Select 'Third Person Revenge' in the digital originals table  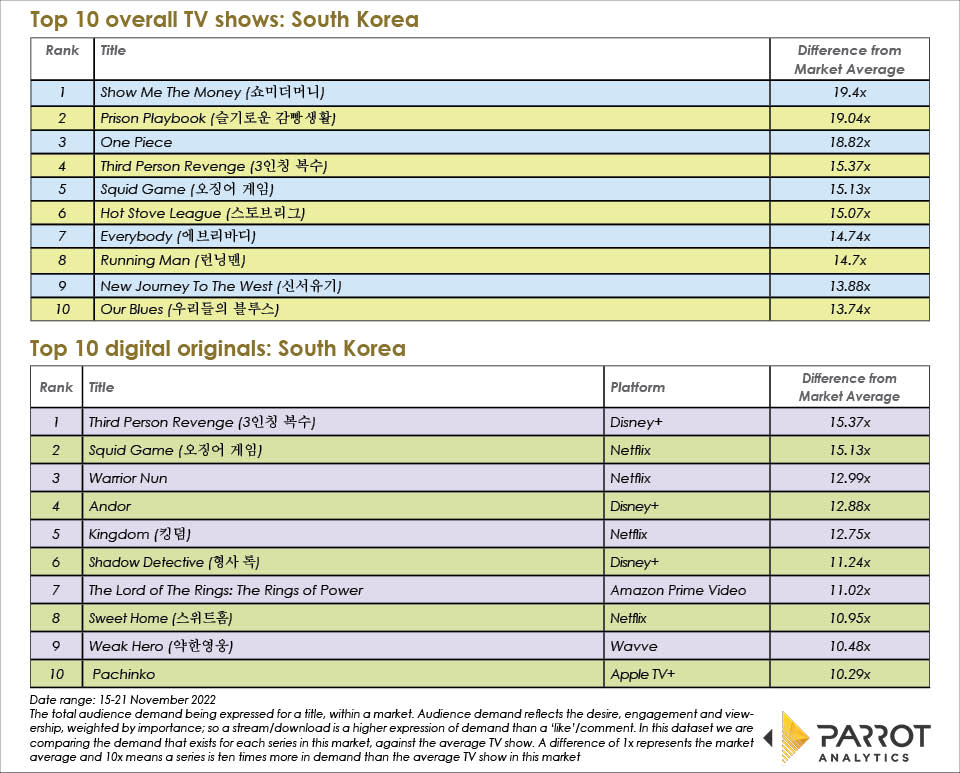[x=202, y=422]
